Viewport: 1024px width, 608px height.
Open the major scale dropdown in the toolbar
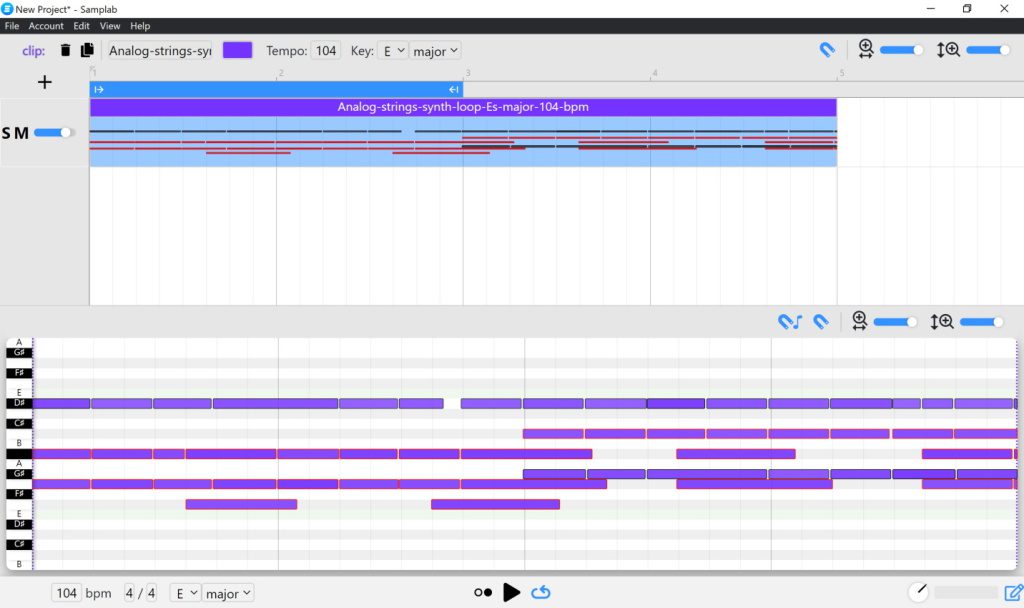tap(434, 49)
